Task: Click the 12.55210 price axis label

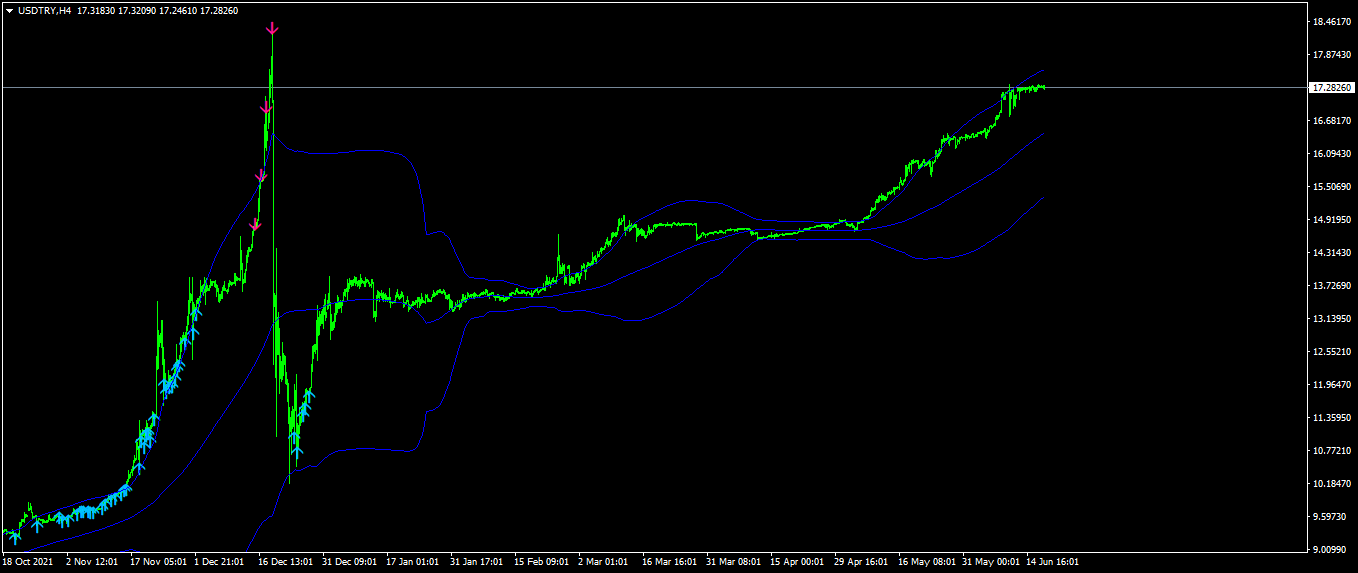Action: (1333, 352)
